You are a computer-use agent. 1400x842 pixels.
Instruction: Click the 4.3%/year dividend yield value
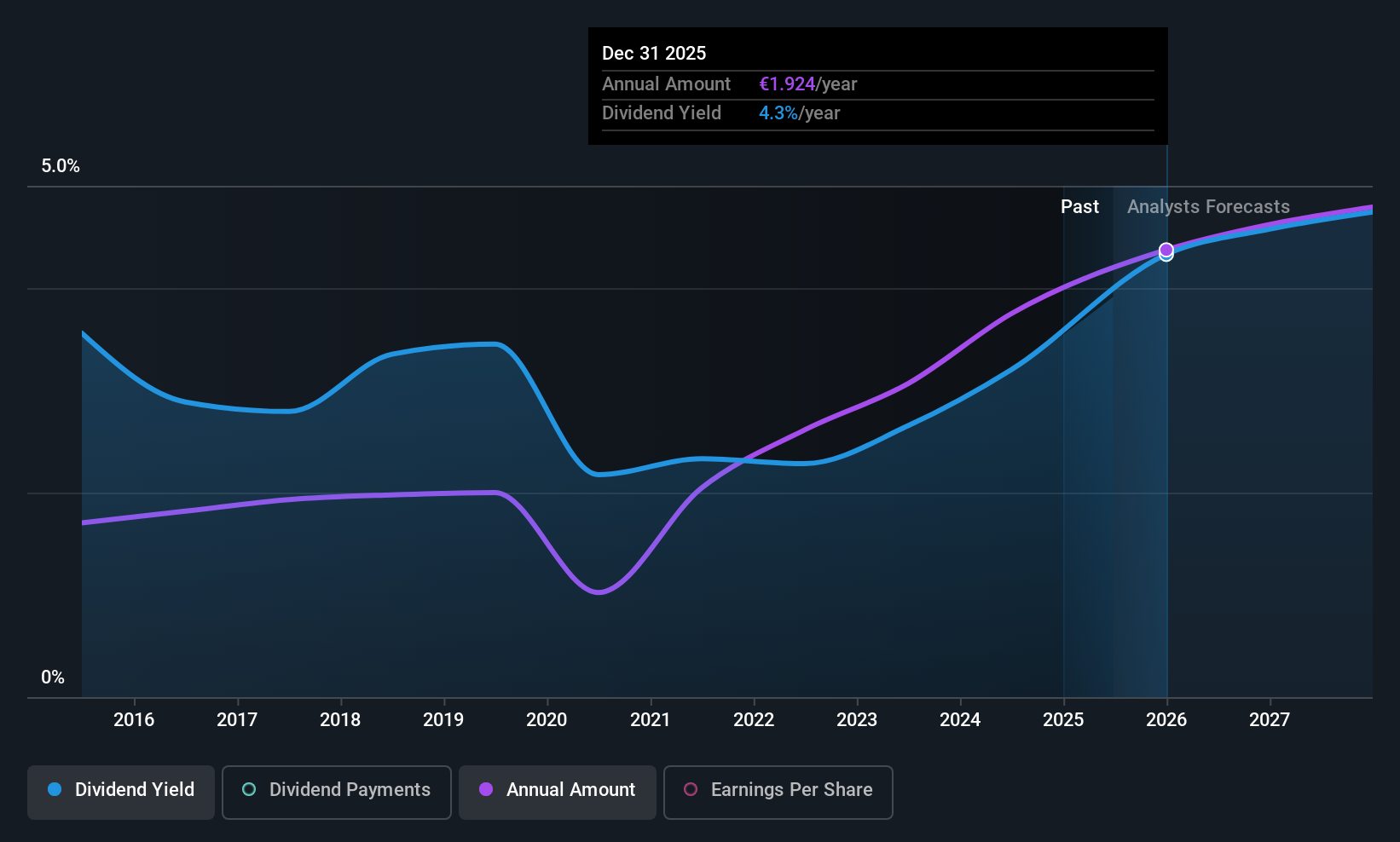pos(800,112)
